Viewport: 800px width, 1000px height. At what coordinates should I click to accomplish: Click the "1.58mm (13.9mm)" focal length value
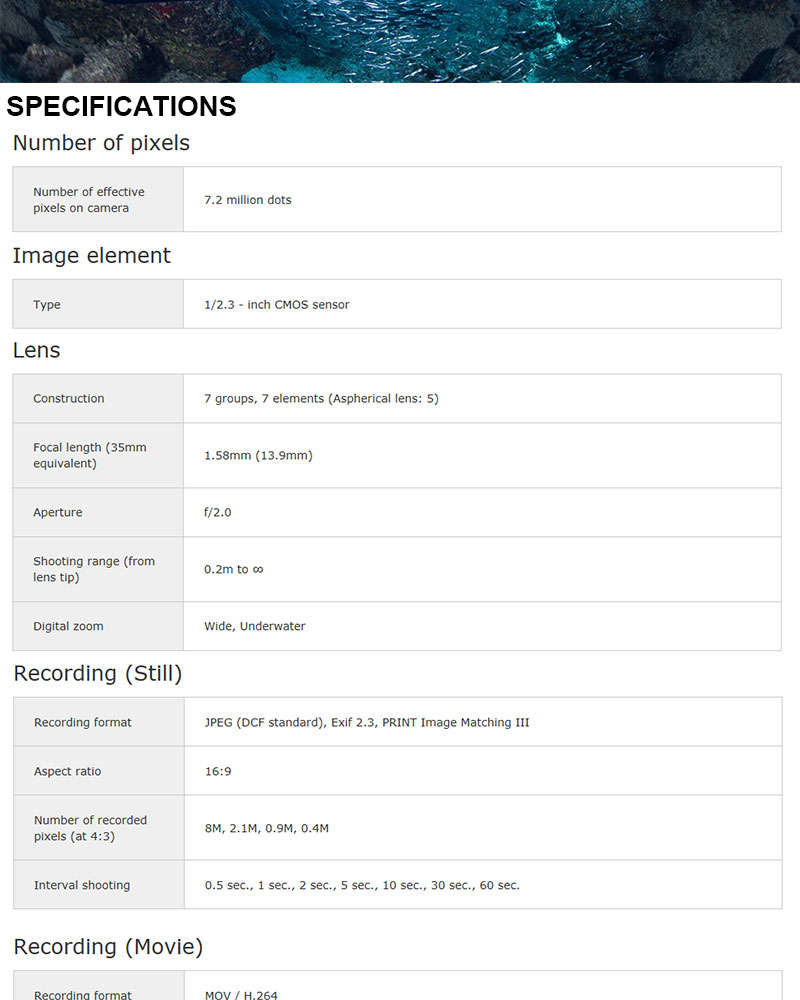[x=258, y=456]
